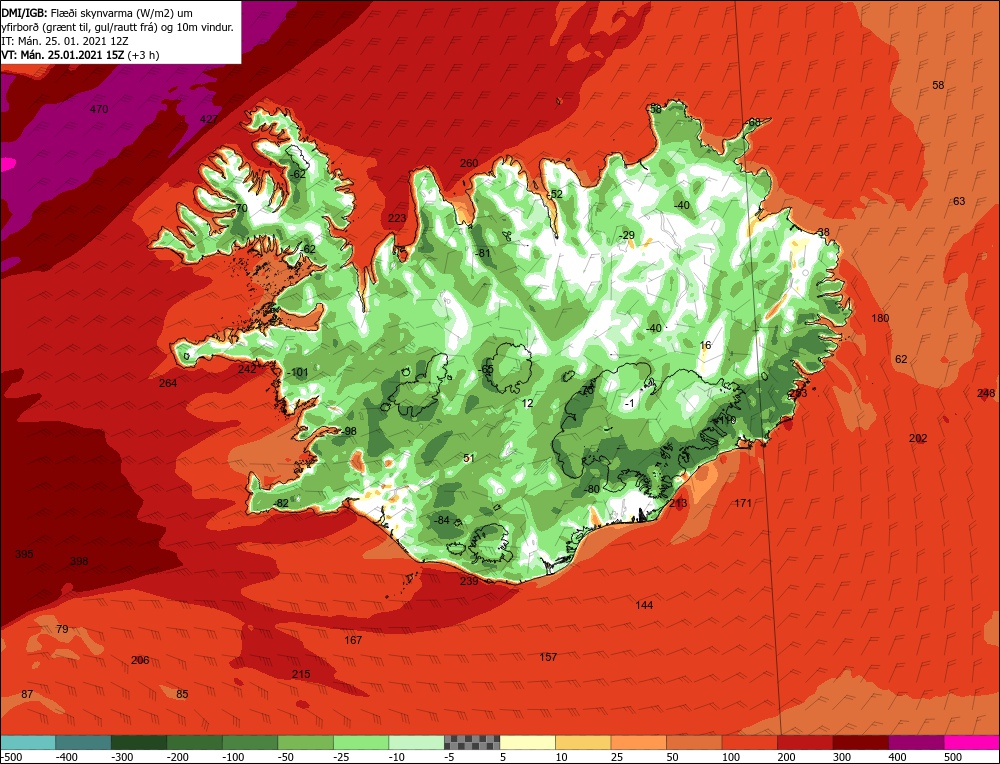Click the '171' flux value
The image size is (1000, 764).
tap(743, 503)
